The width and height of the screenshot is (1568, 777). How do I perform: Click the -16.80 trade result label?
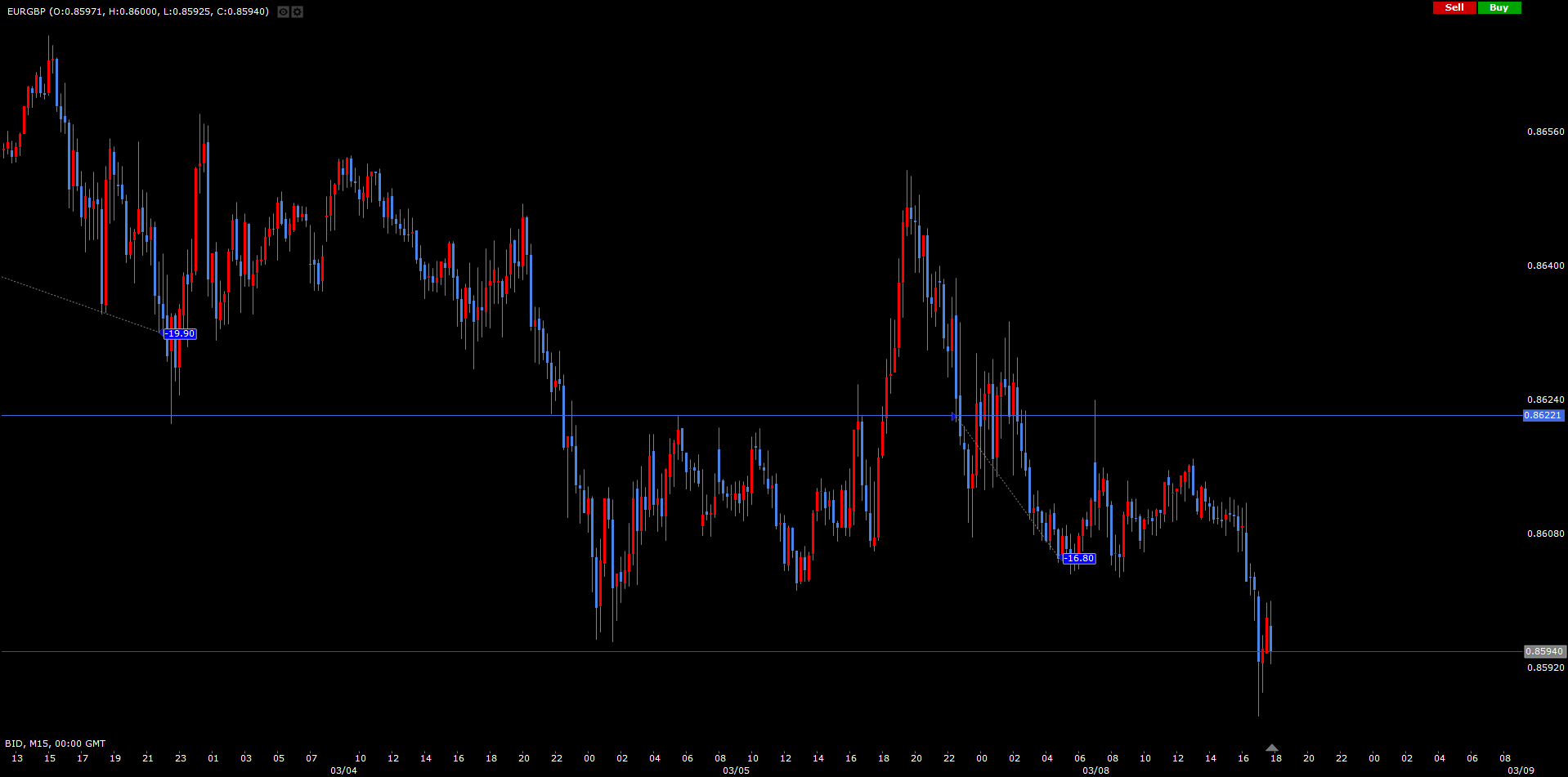pos(1078,558)
